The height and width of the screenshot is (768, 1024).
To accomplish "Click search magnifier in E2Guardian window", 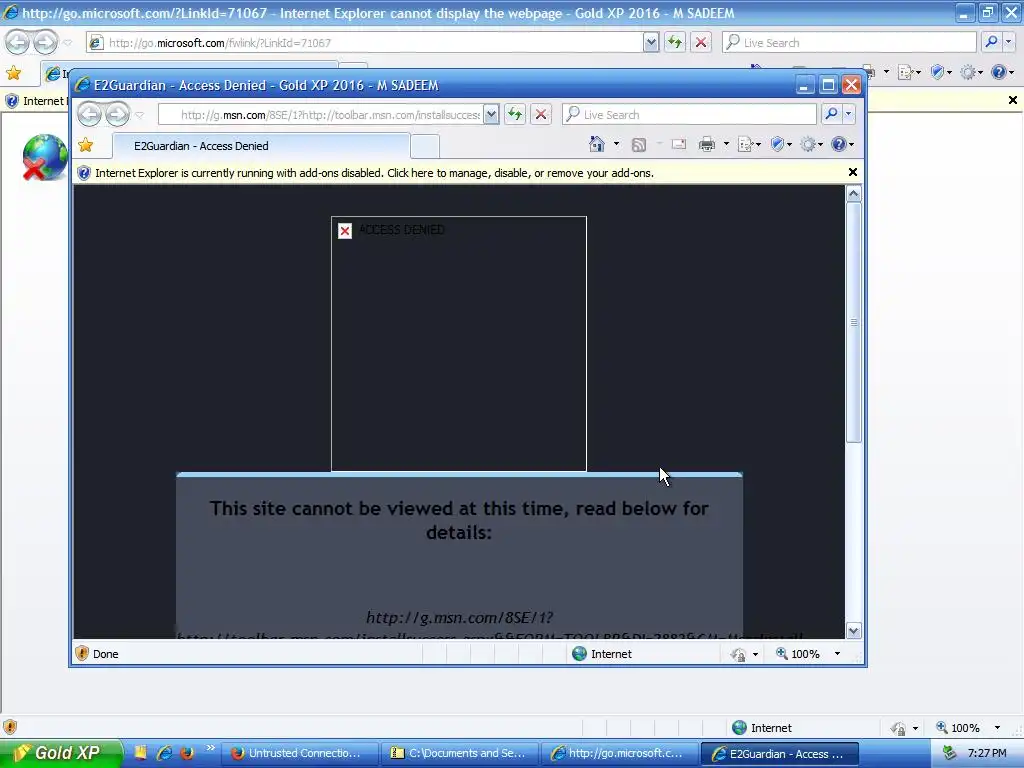I will point(831,114).
